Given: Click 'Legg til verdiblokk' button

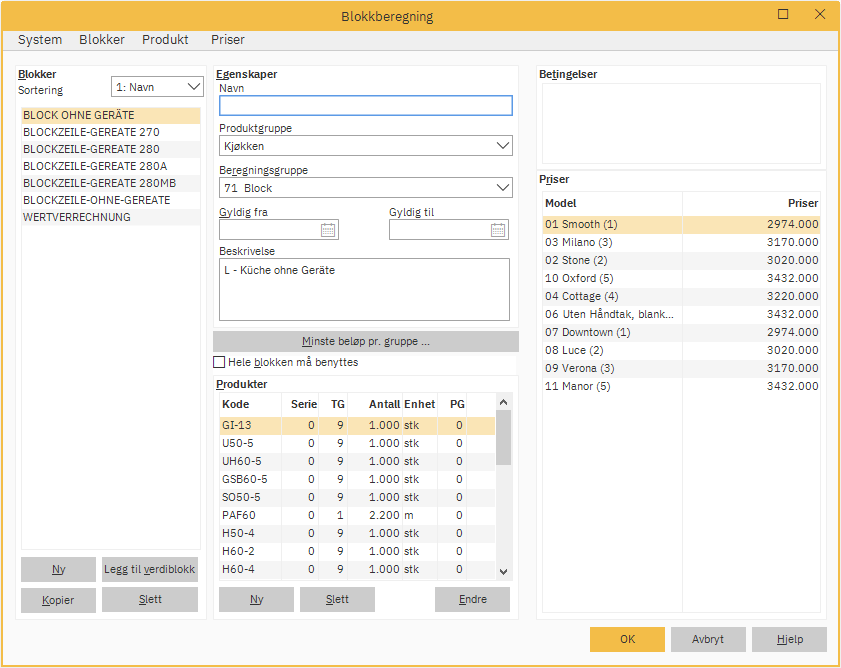Looking at the screenshot, I should point(150,570).
